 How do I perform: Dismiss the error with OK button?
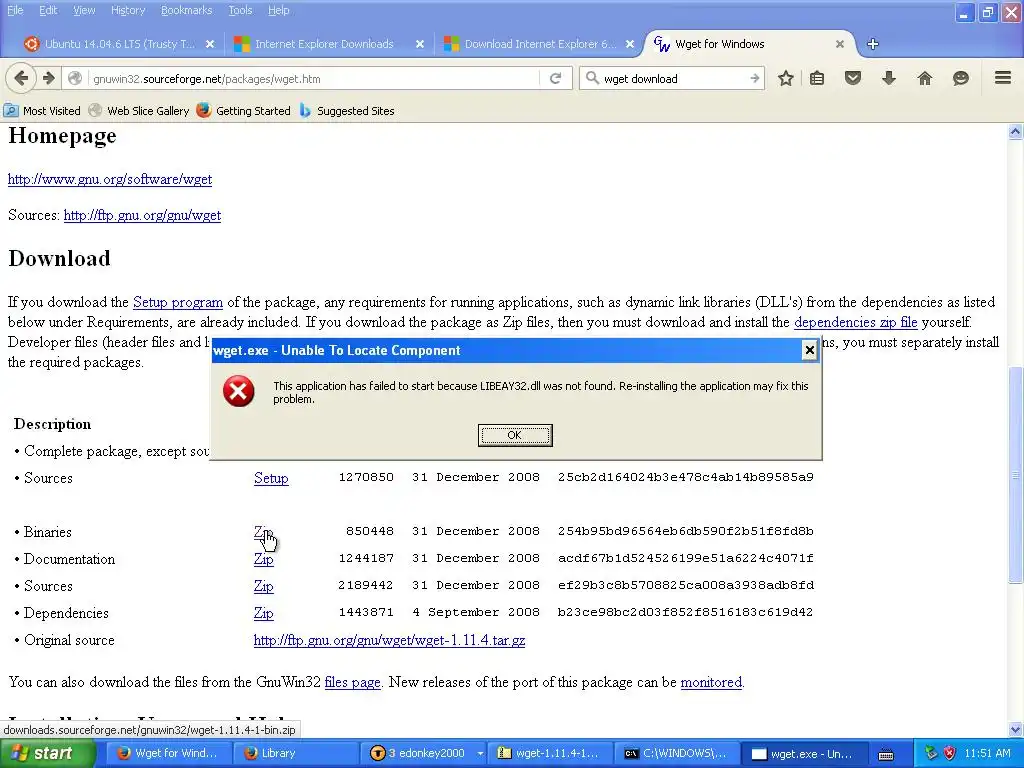point(515,435)
